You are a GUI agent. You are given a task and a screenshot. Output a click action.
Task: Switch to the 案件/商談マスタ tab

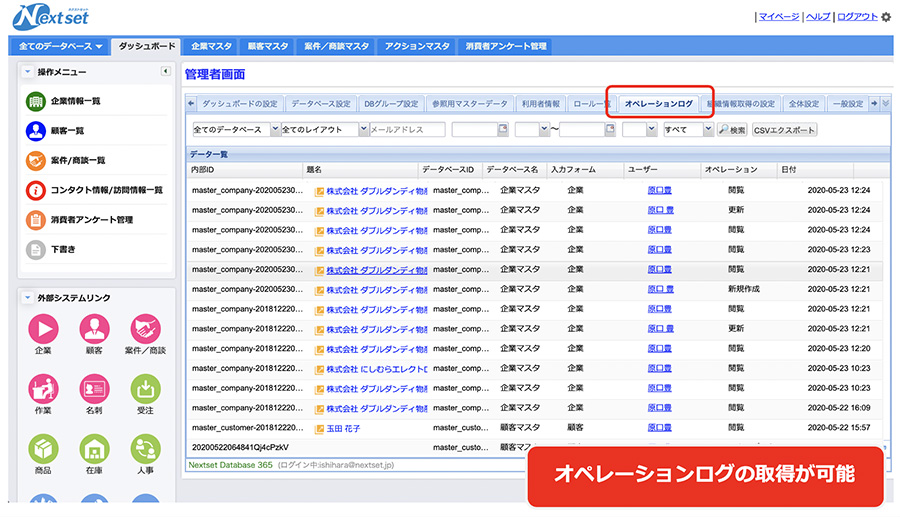pyautogui.click(x=336, y=46)
